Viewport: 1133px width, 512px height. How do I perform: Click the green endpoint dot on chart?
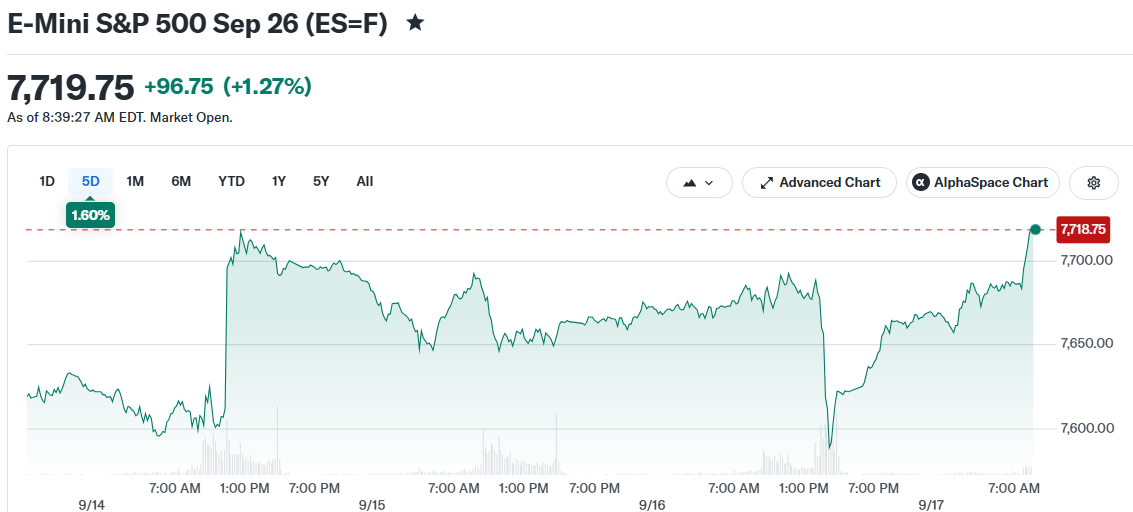click(1035, 230)
